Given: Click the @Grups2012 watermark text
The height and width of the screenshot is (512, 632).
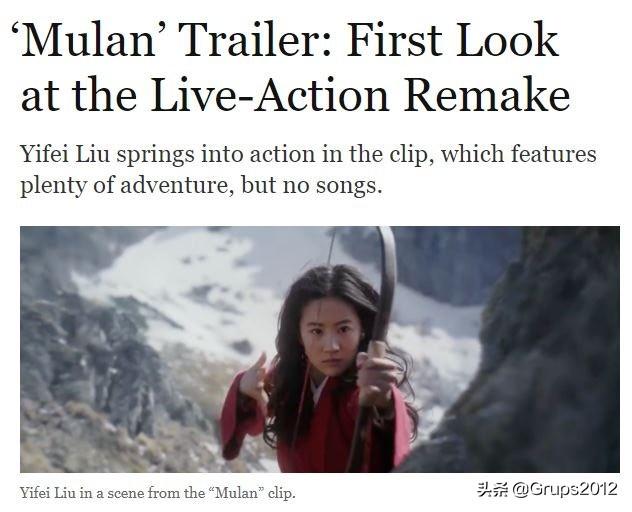Looking at the screenshot, I should [565, 489].
